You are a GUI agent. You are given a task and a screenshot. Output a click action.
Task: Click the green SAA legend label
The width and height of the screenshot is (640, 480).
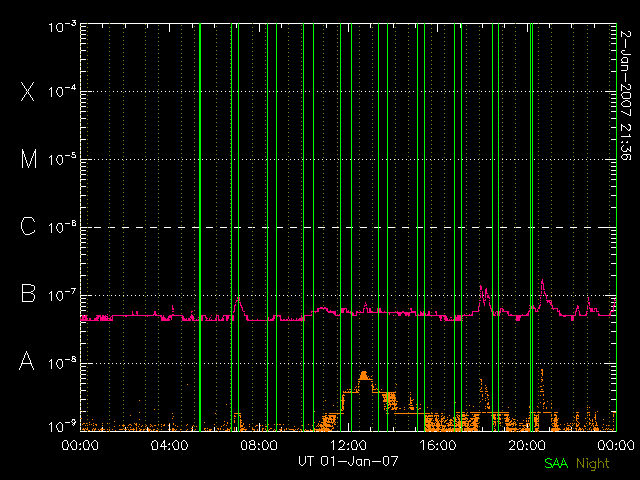click(556, 463)
